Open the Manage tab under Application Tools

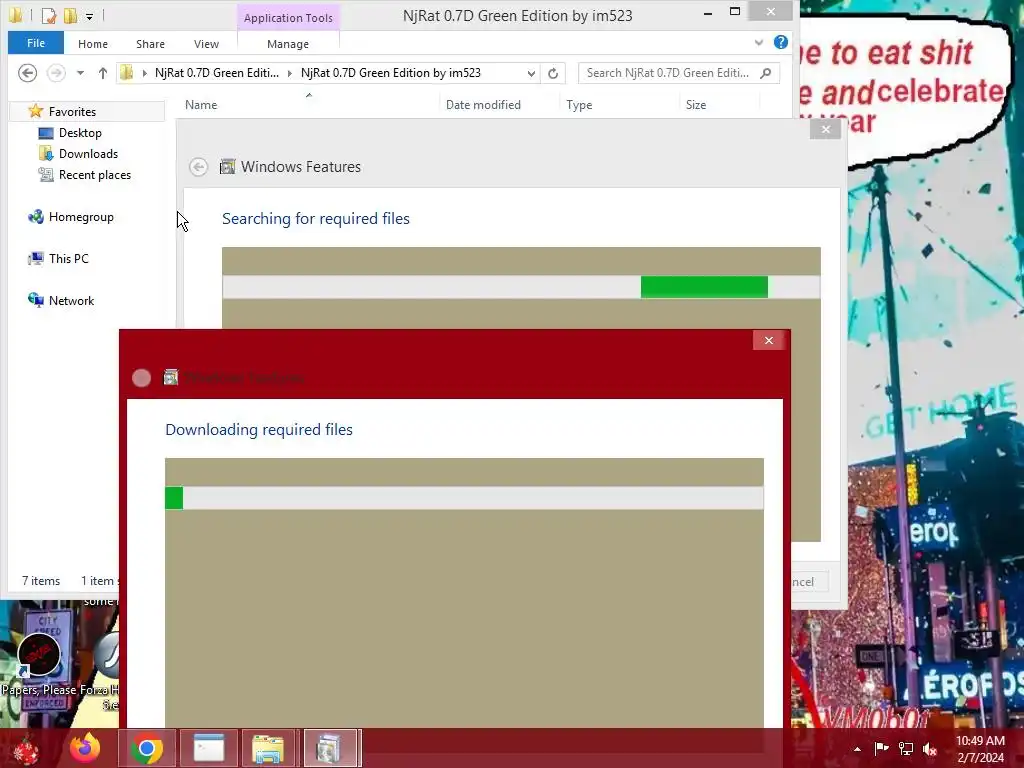288,44
